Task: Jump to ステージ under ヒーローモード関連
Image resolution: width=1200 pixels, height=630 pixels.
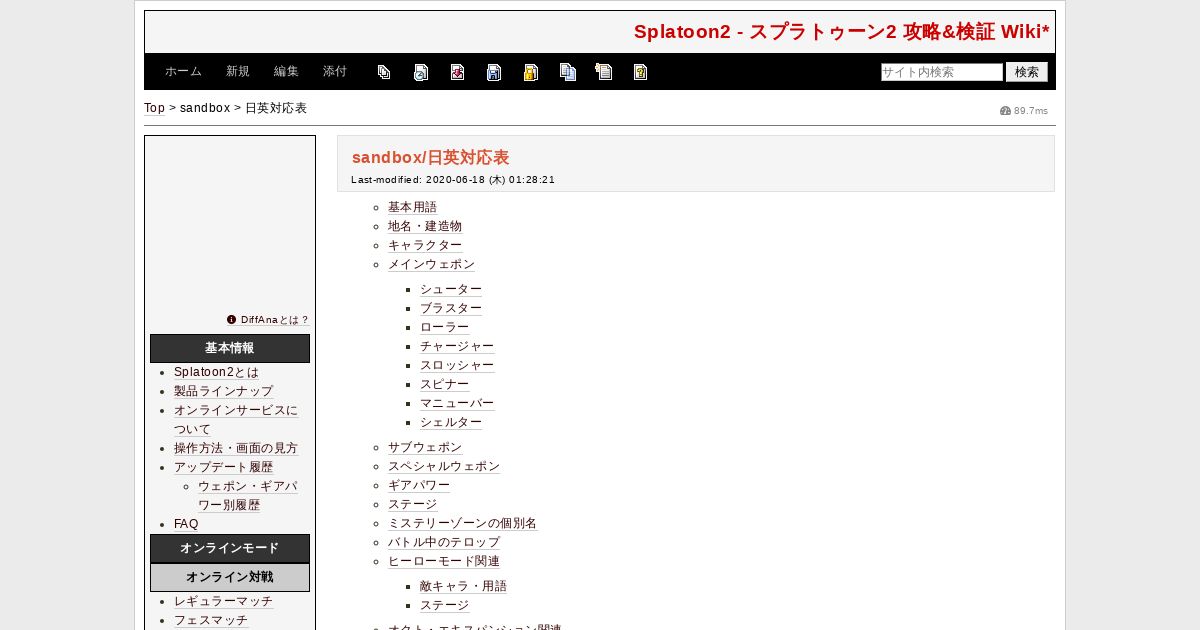Action: (444, 605)
